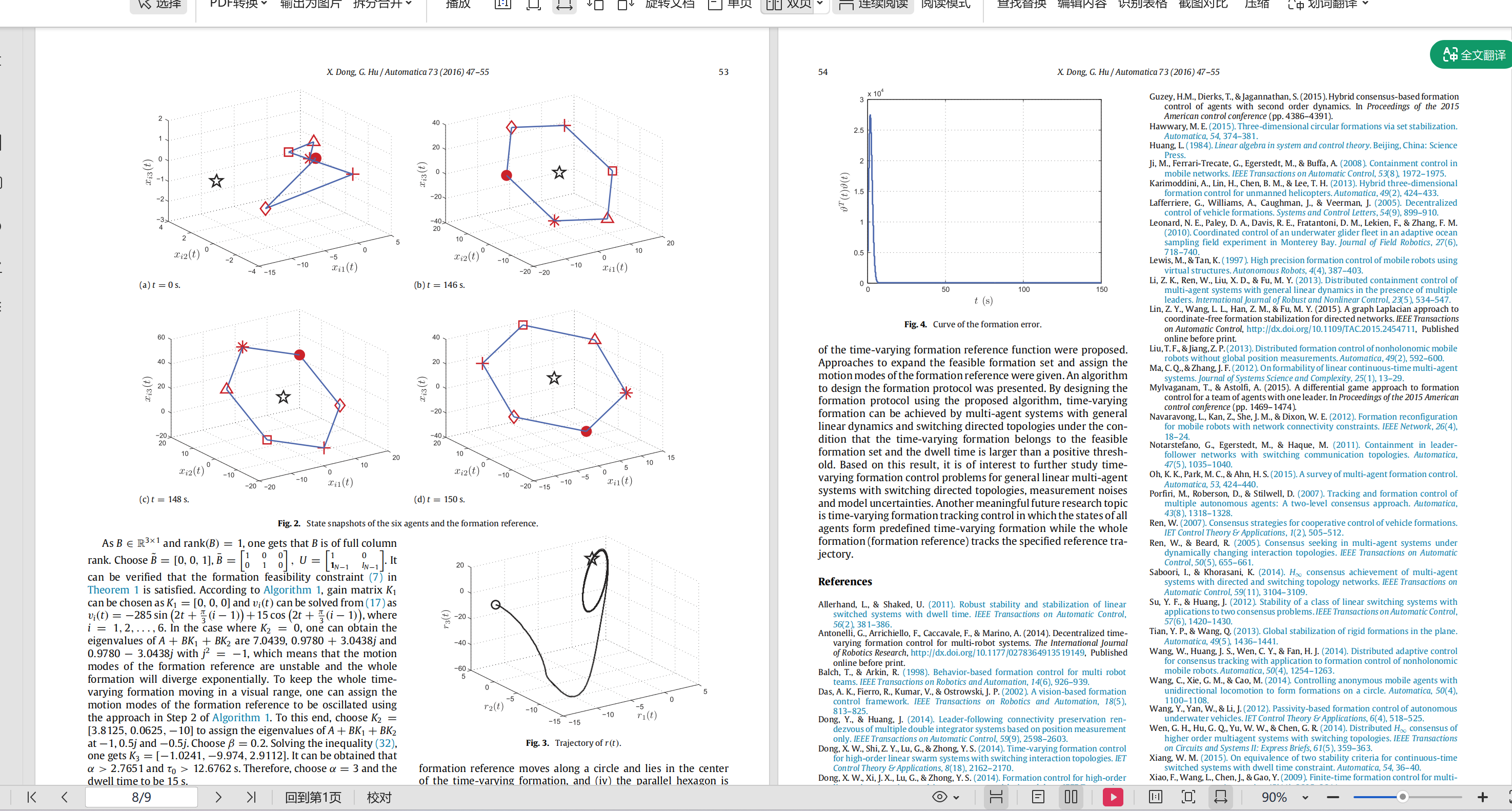Click the zoom in plus icon
1512x811 pixels.
1483,797
